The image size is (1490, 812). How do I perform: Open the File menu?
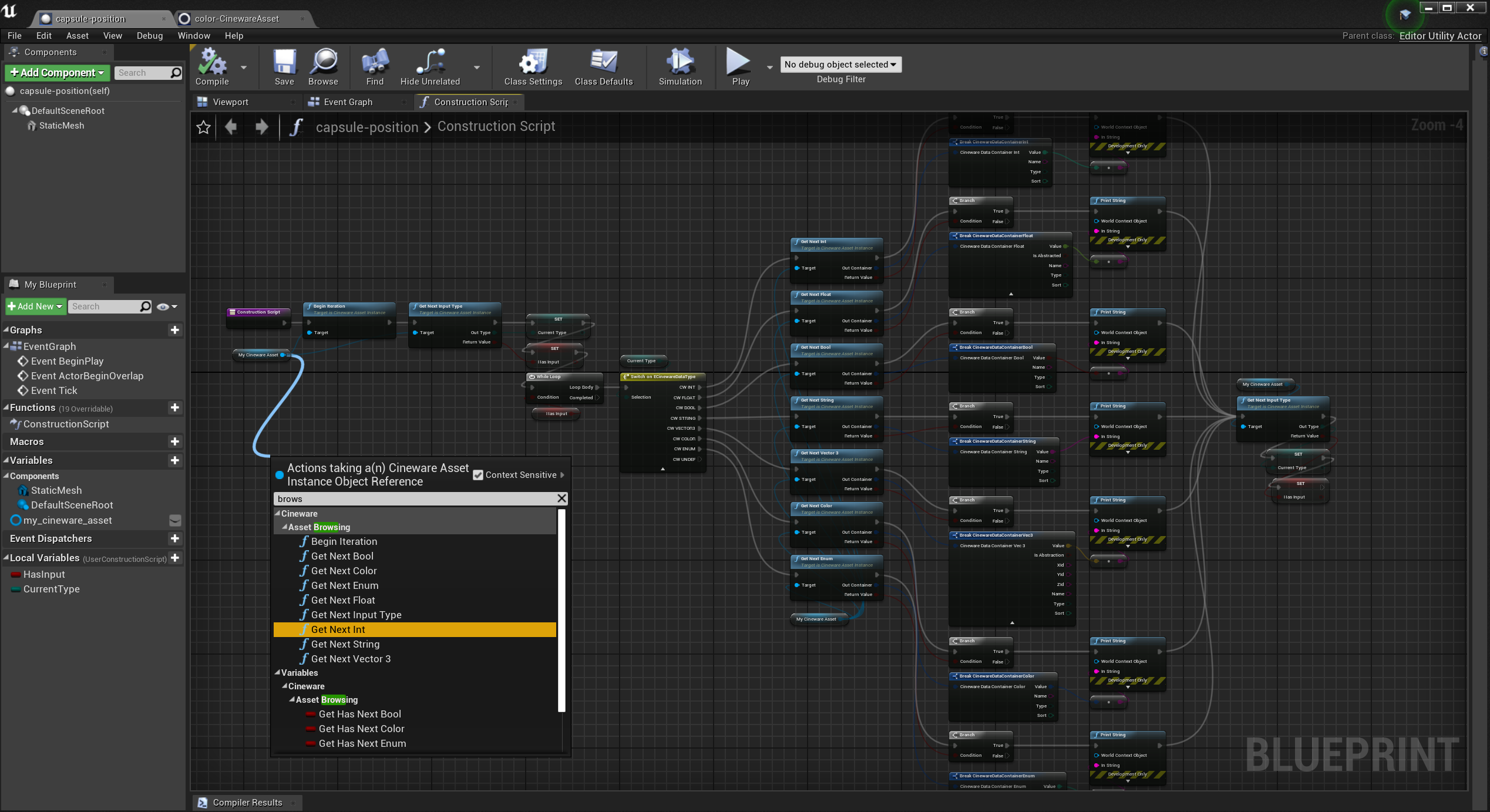pyautogui.click(x=15, y=36)
